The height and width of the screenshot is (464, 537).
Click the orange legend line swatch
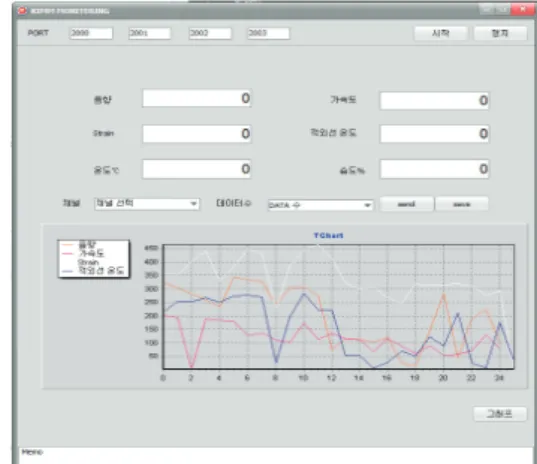click(x=67, y=245)
